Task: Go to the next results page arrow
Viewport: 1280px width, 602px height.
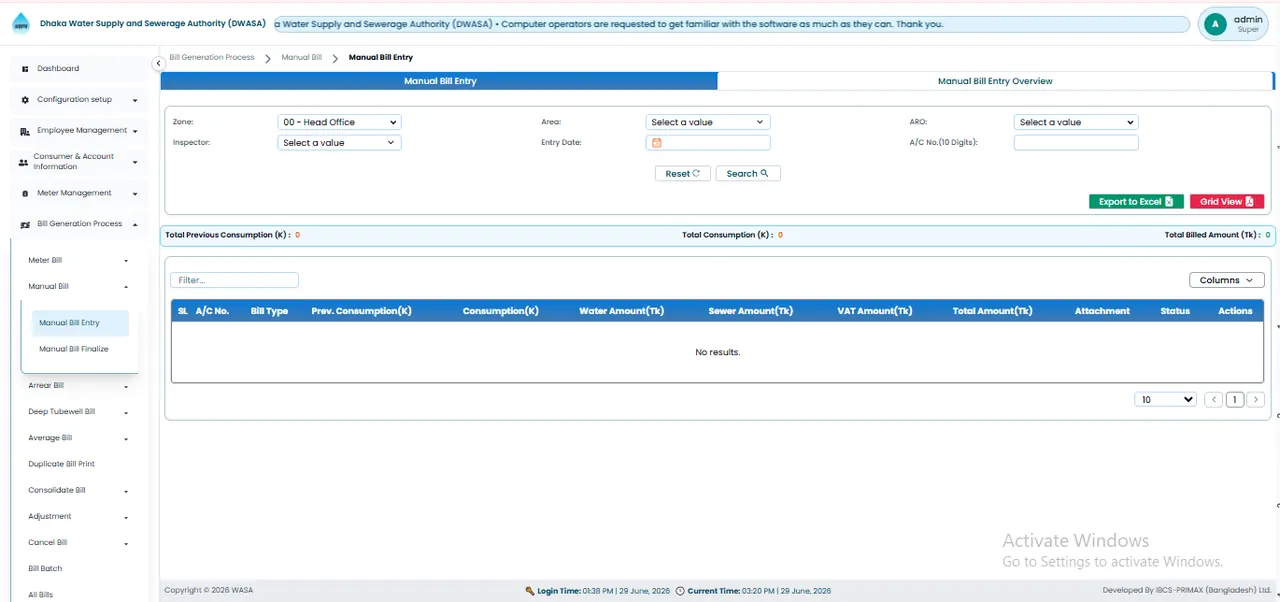Action: [x=1256, y=399]
